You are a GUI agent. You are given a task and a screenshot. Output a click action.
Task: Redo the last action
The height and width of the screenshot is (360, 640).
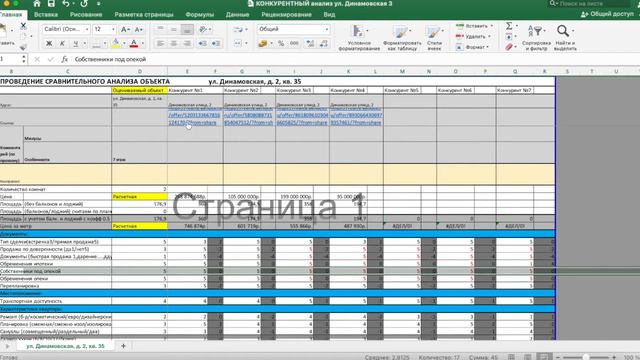point(84,4)
